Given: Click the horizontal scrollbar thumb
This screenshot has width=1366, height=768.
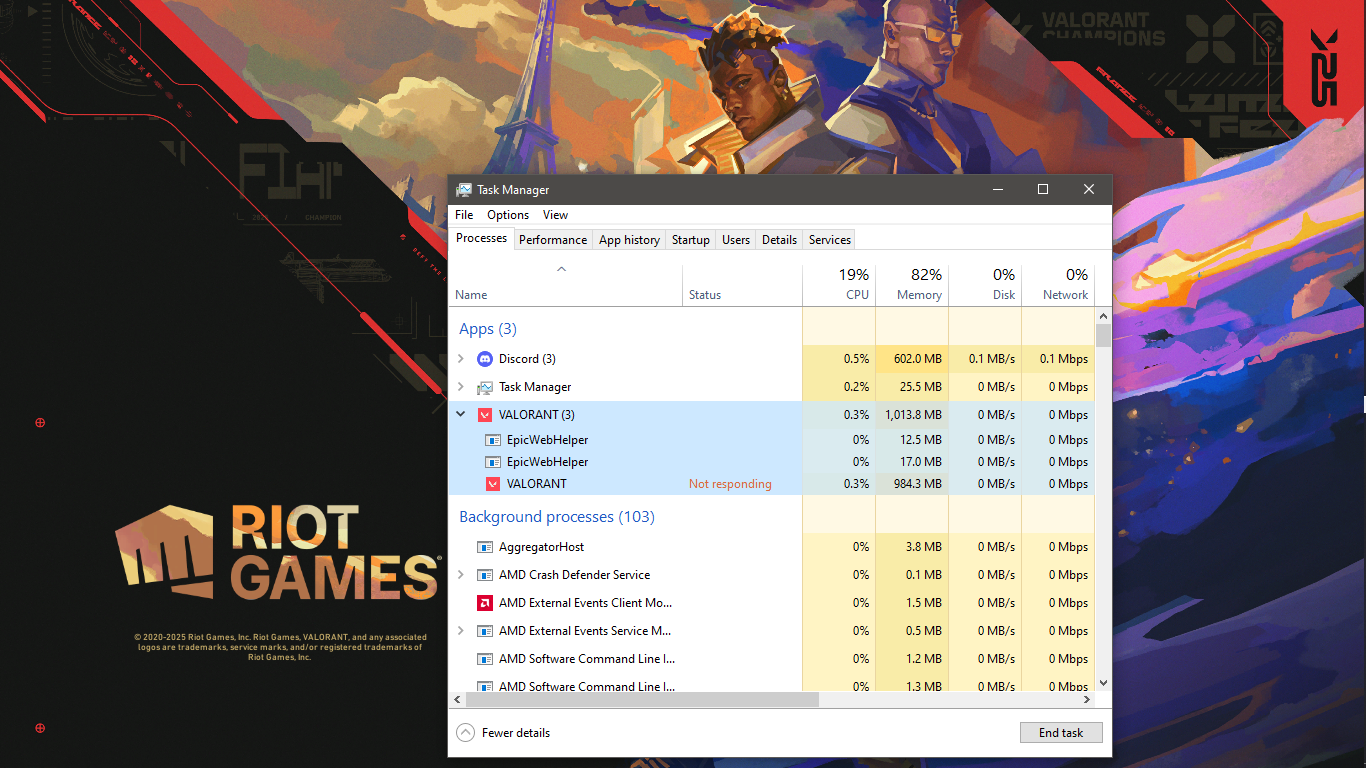Looking at the screenshot, I should [x=641, y=700].
